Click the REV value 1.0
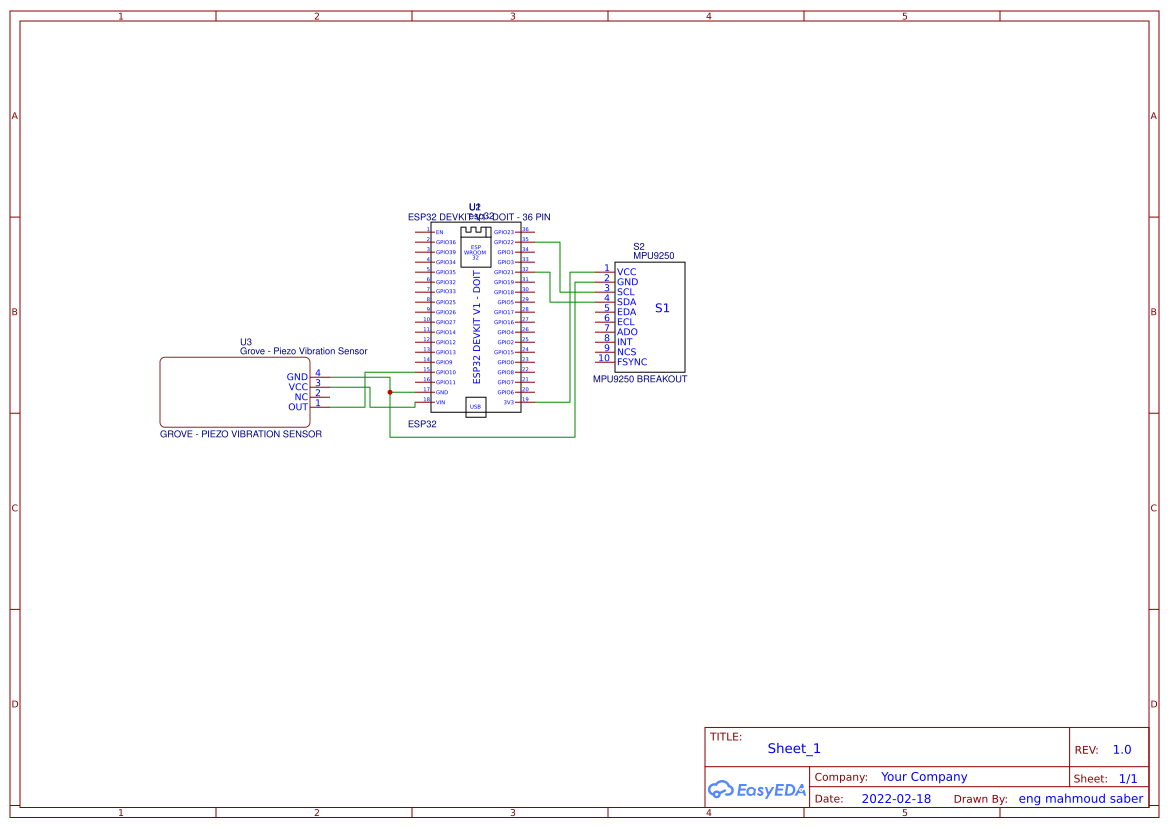Viewport: 1169px width, 828px height. click(x=1120, y=748)
